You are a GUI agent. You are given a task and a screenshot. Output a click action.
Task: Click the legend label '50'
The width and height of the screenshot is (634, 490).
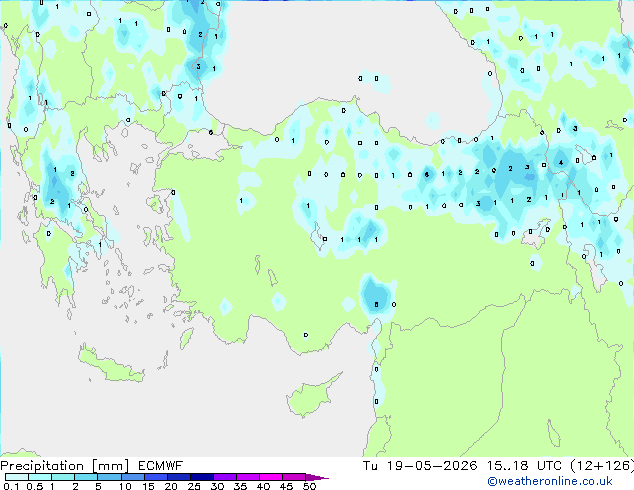point(309,486)
